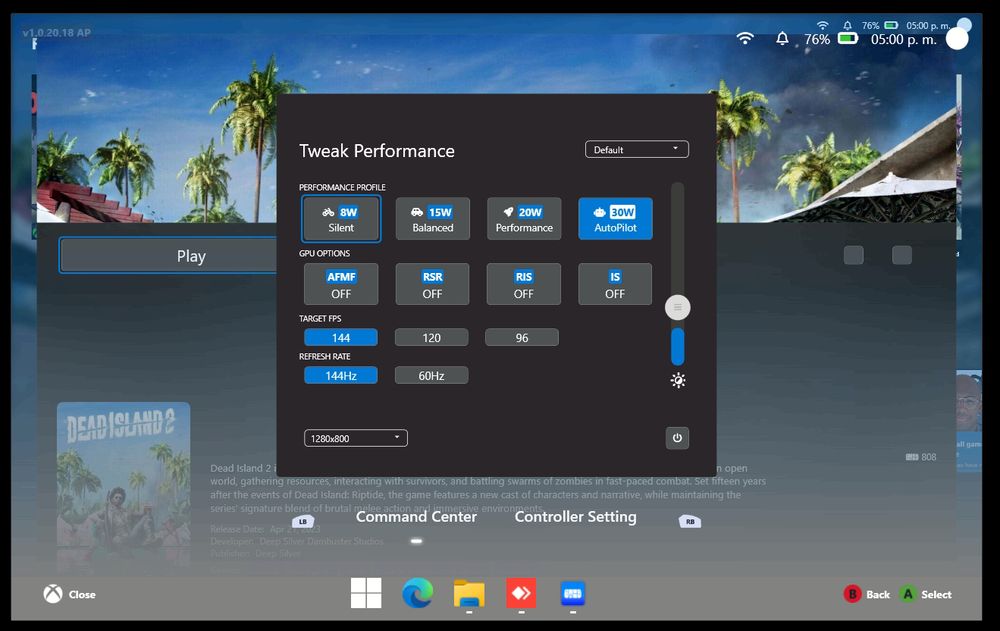
Task: Click the Tweak Performance heading
Action: 377,151
